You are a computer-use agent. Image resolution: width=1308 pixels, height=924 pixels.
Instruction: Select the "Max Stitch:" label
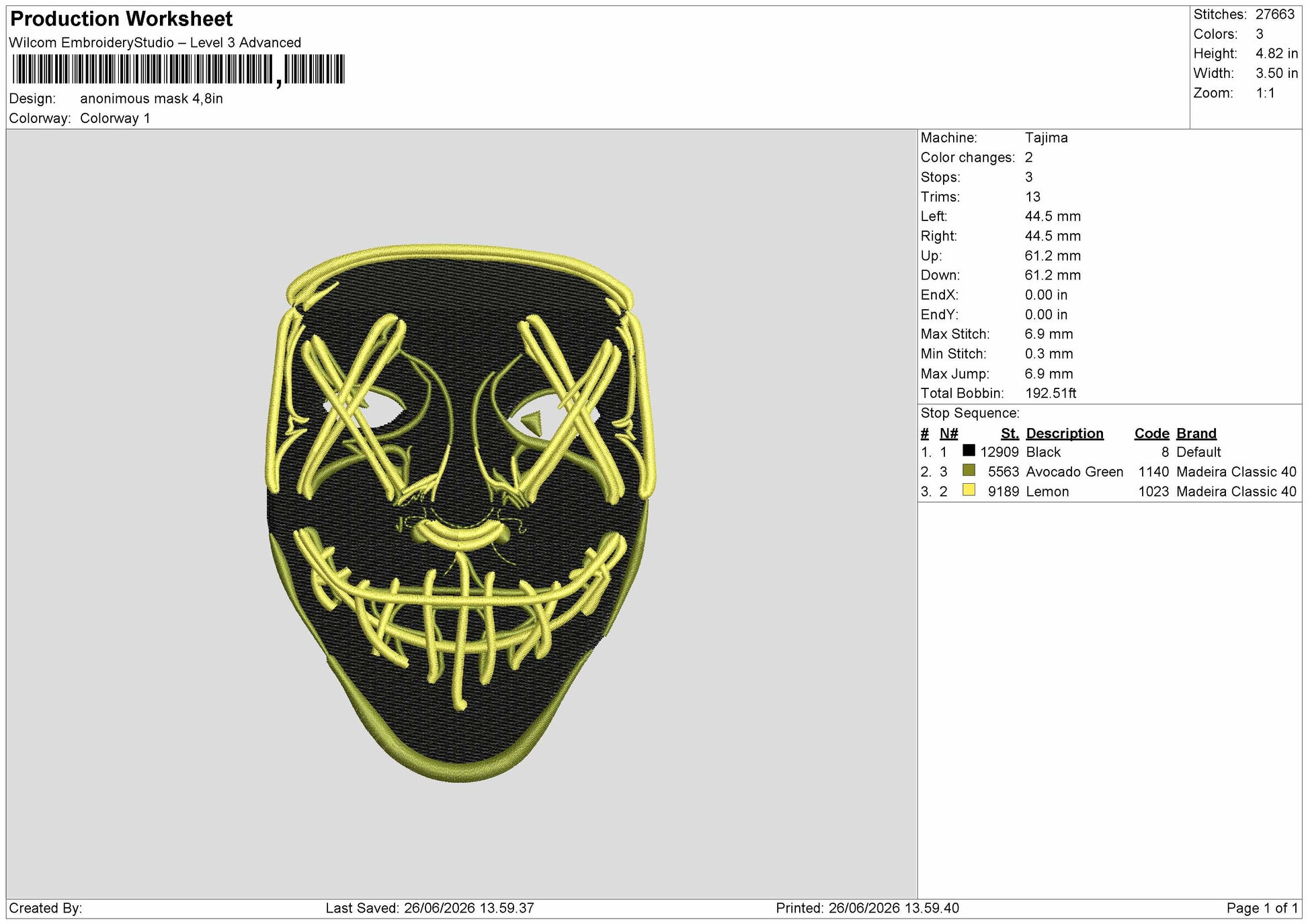(955, 334)
